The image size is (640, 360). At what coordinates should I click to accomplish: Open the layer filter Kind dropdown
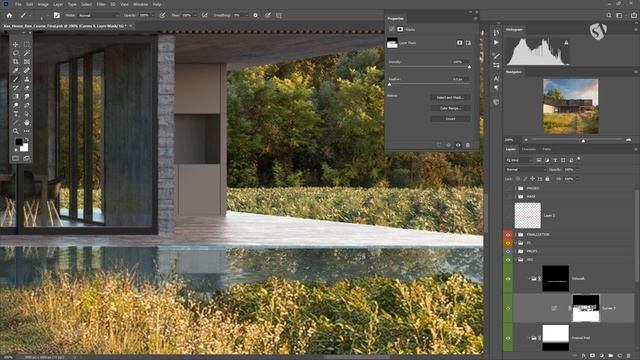click(519, 160)
